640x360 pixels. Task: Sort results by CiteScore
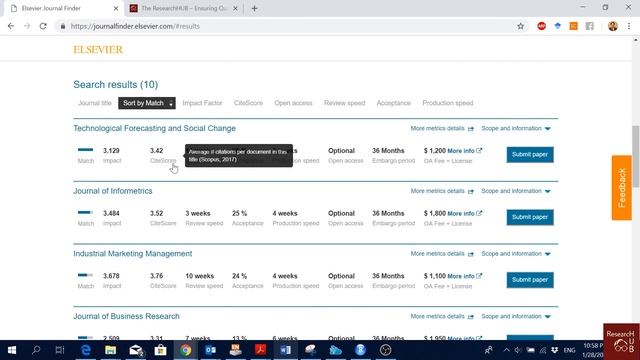pos(248,103)
